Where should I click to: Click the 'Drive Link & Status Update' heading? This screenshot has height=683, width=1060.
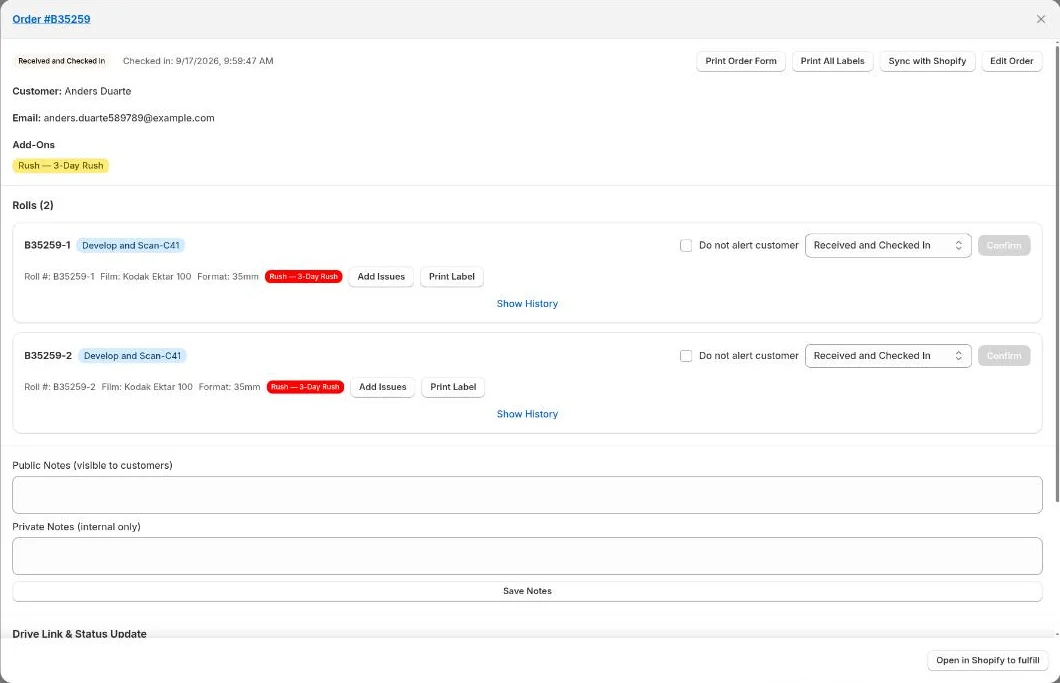(x=80, y=634)
